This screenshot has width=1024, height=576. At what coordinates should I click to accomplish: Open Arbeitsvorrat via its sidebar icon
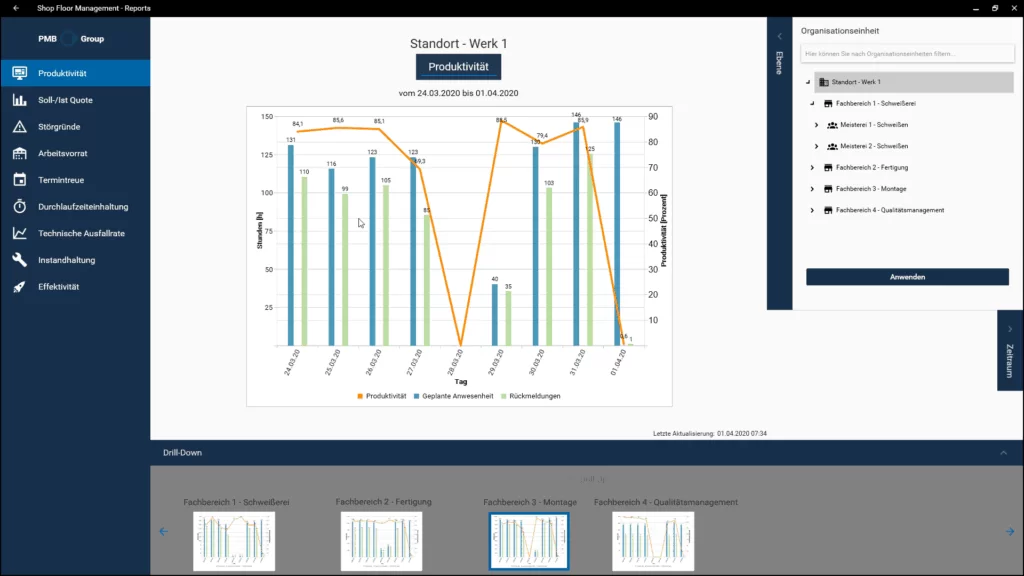tap(19, 154)
